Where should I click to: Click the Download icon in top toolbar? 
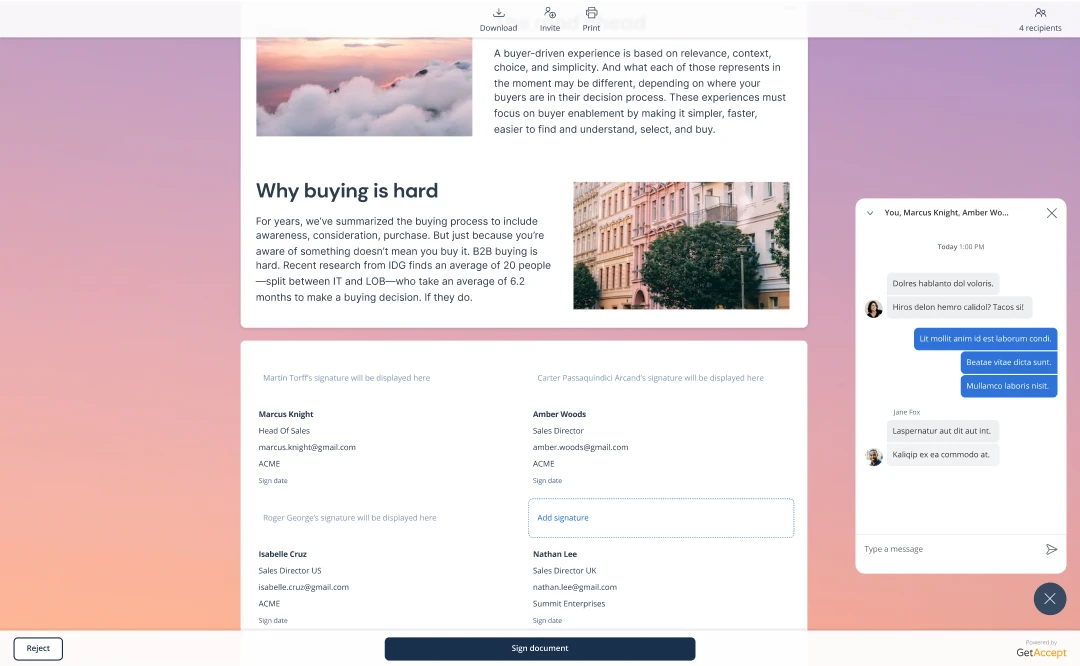(x=498, y=13)
